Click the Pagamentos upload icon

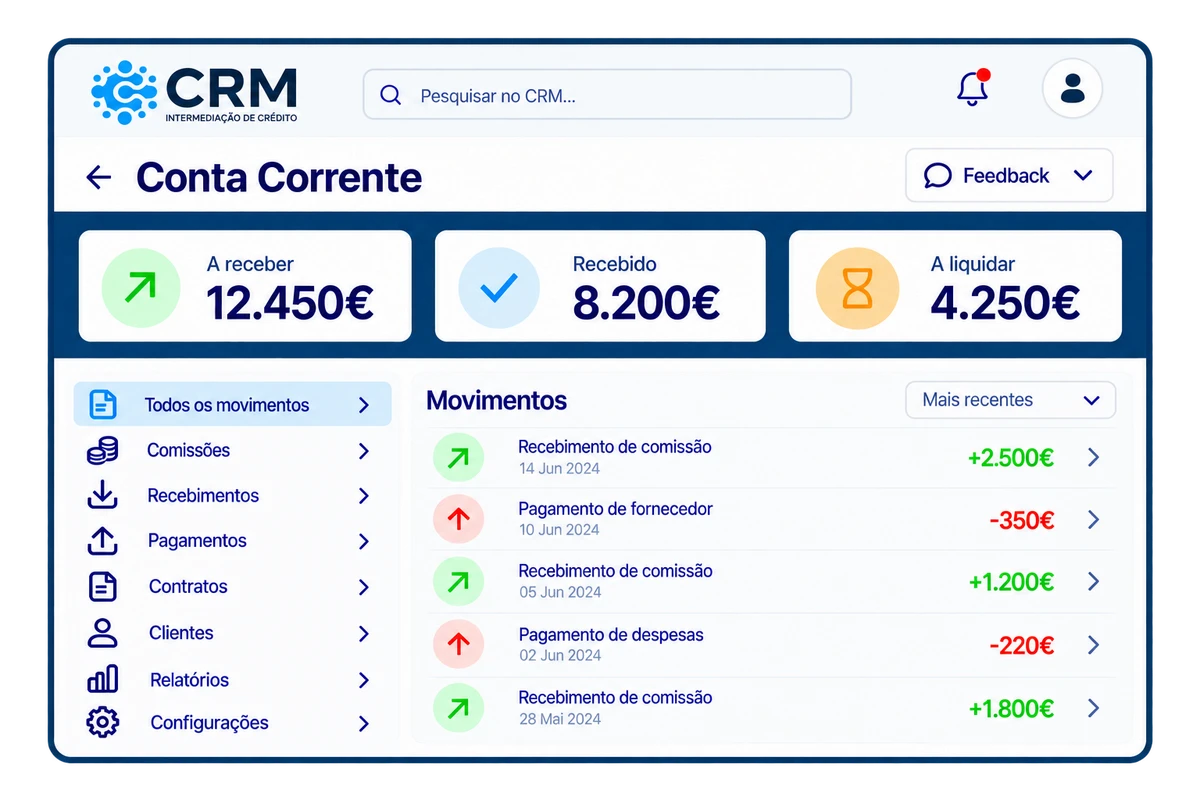[x=103, y=541]
